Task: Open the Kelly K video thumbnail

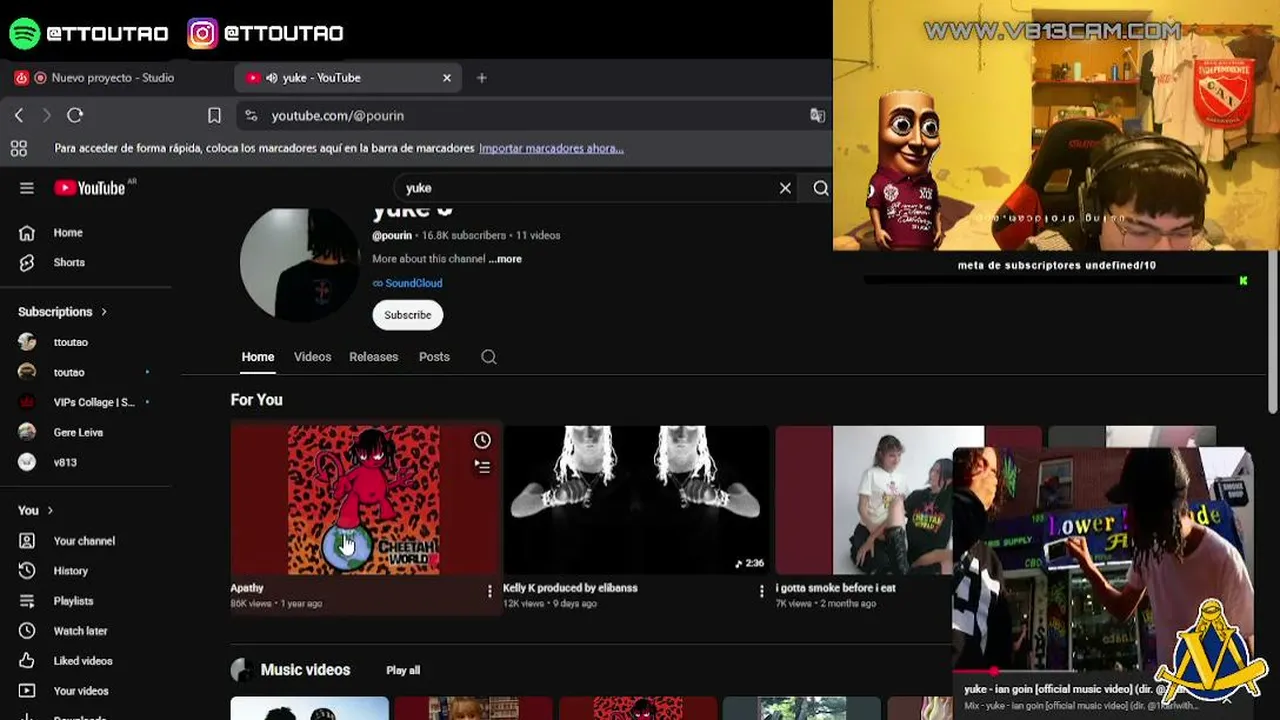Action: click(x=637, y=500)
